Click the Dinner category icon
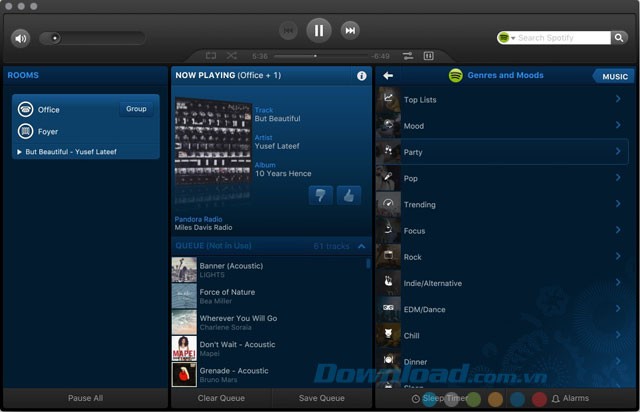 tap(388, 361)
